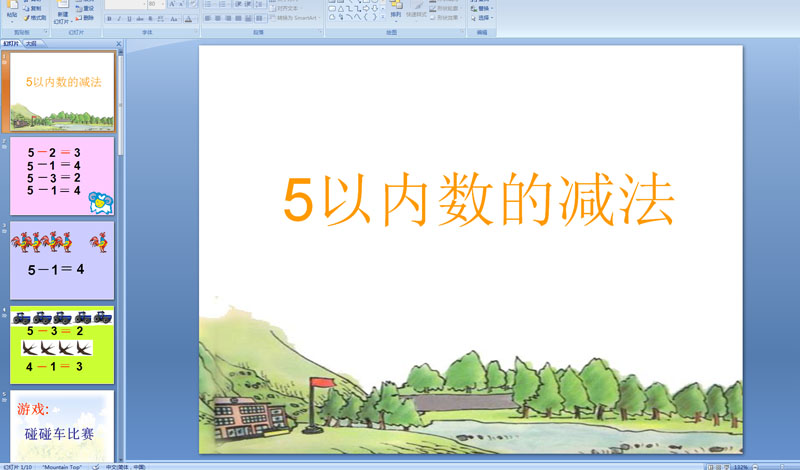Select the Format Painter (格式刷) tool

click(x=35, y=18)
